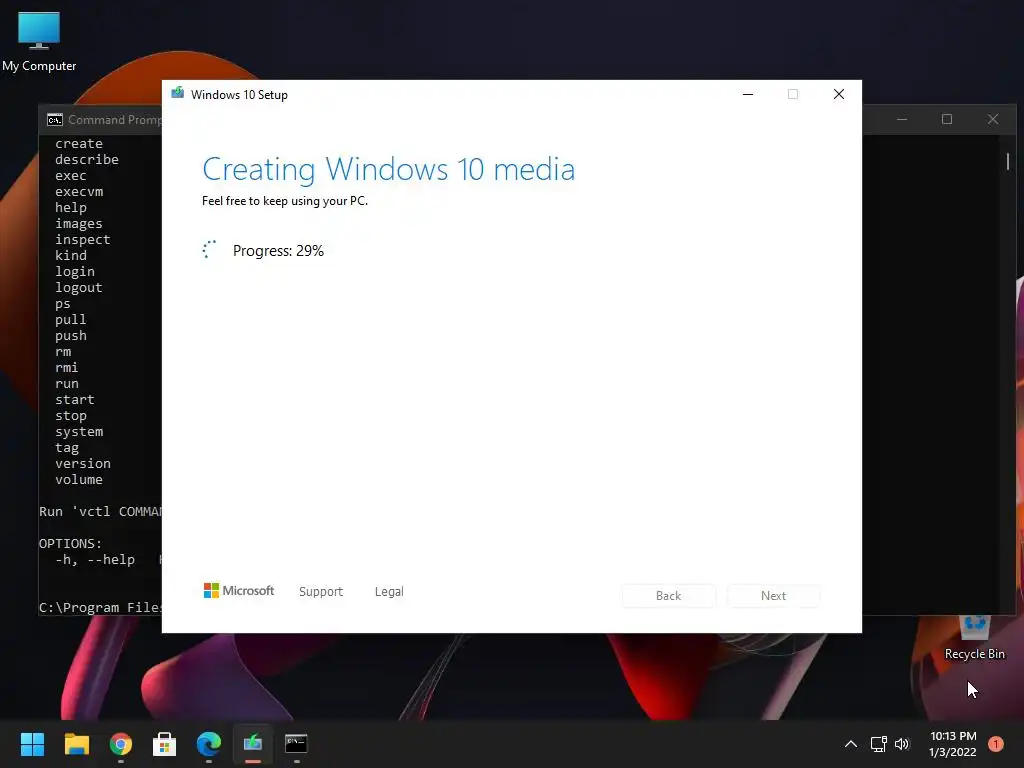The height and width of the screenshot is (768, 1024).
Task: Click 'execvm' in Command Prompt
Action: click(x=78, y=191)
